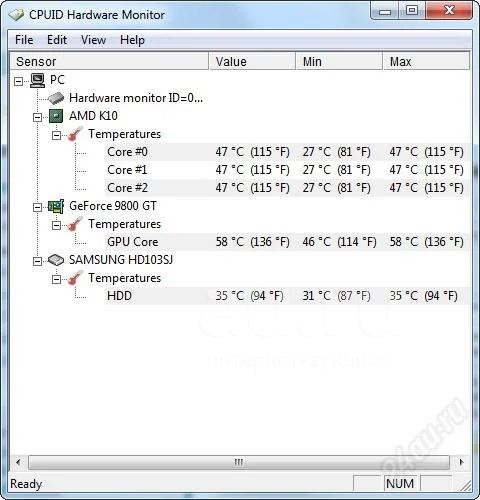
Task: Collapse the GeForce 9800 GT node
Action: 37,207
